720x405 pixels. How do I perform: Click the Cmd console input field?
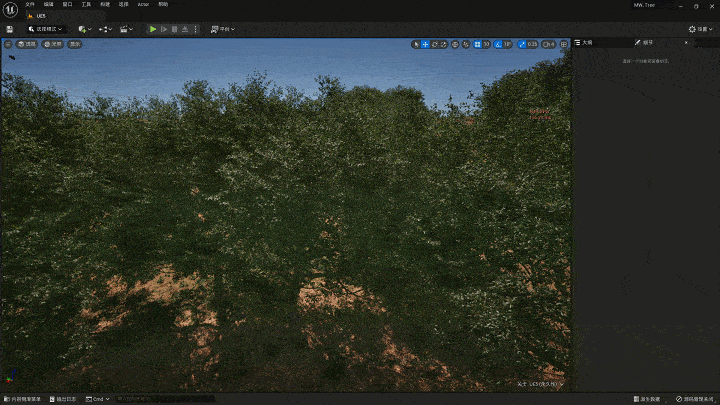pyautogui.click(x=160, y=399)
